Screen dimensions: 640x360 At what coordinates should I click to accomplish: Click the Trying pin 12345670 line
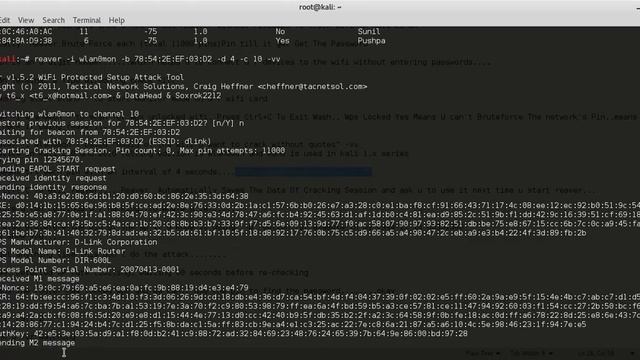point(42,160)
